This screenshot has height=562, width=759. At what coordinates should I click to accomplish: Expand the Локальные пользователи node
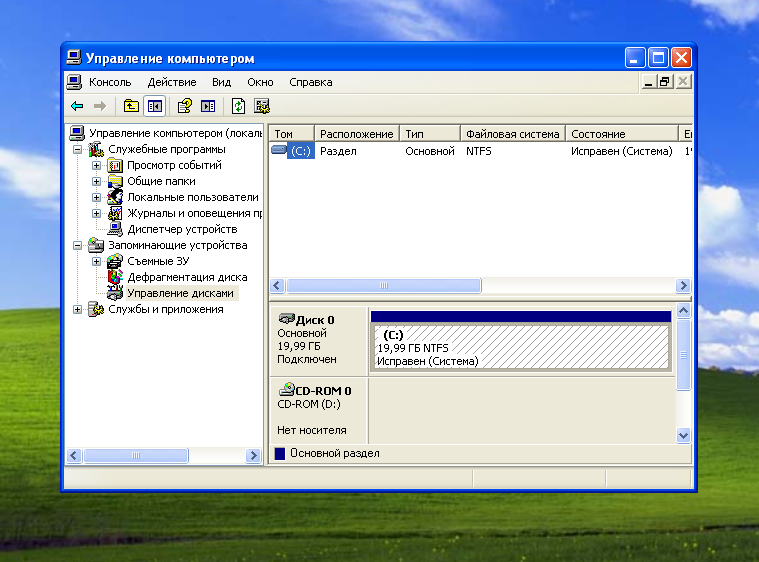point(96,197)
